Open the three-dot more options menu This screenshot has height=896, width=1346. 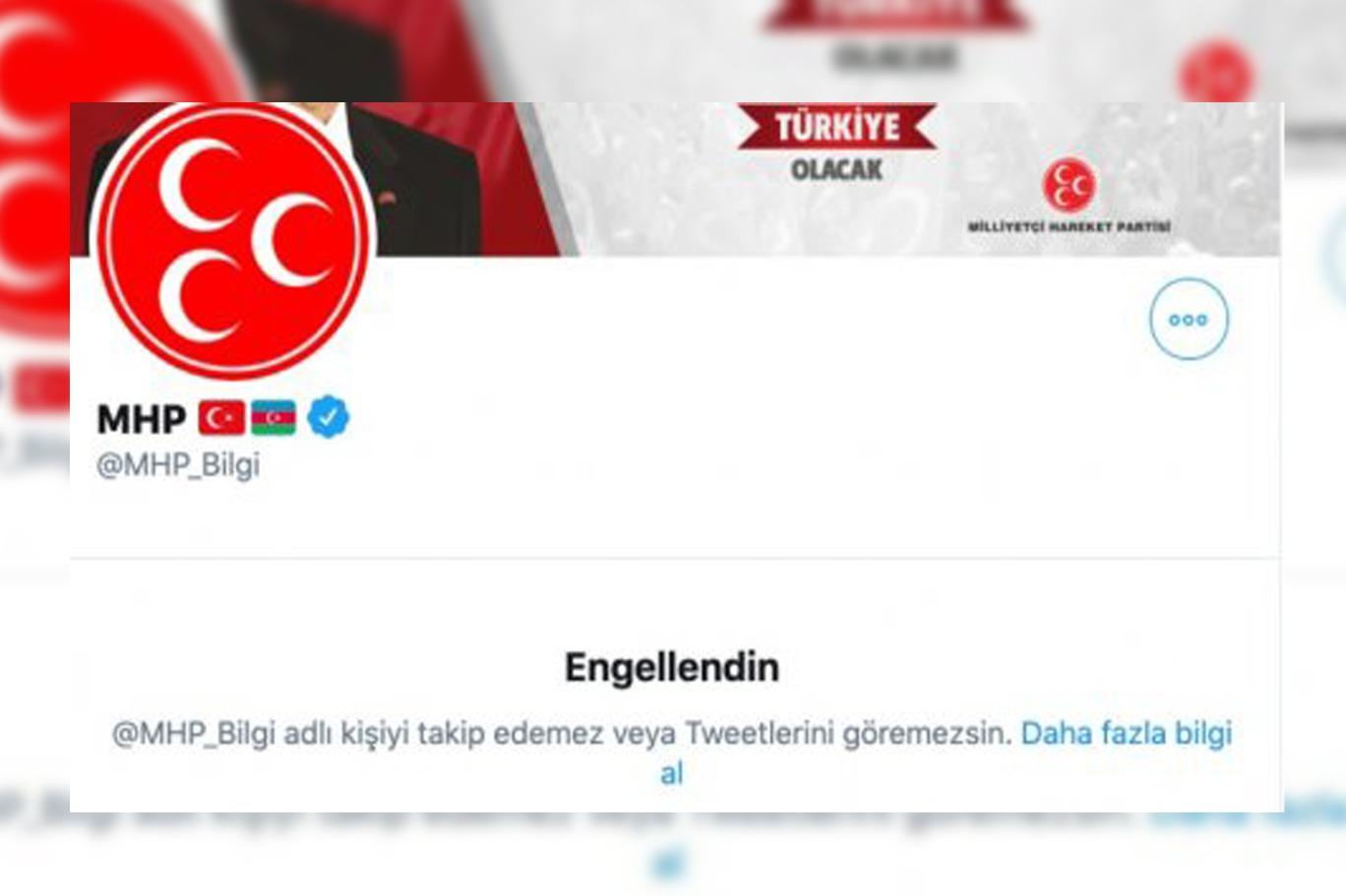1189,319
